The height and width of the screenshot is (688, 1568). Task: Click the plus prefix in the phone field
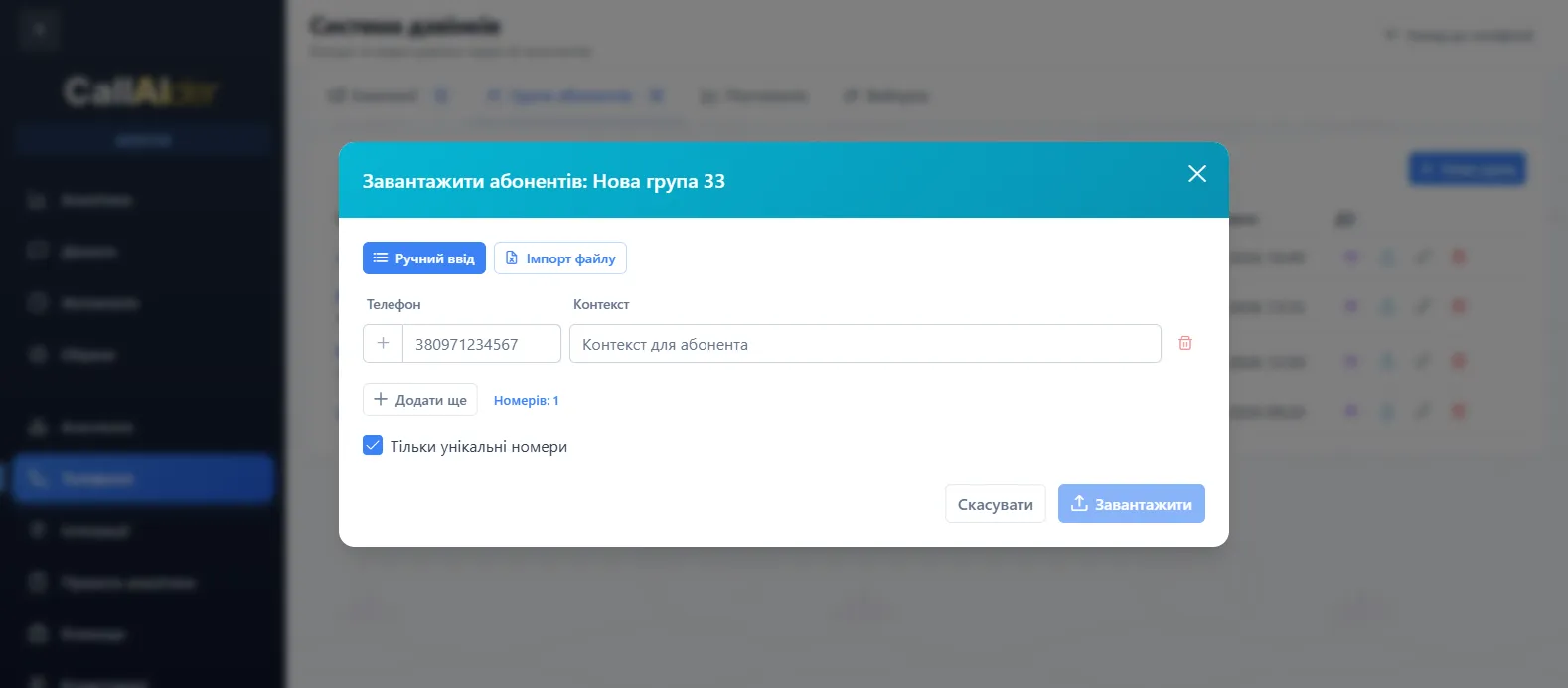click(383, 344)
